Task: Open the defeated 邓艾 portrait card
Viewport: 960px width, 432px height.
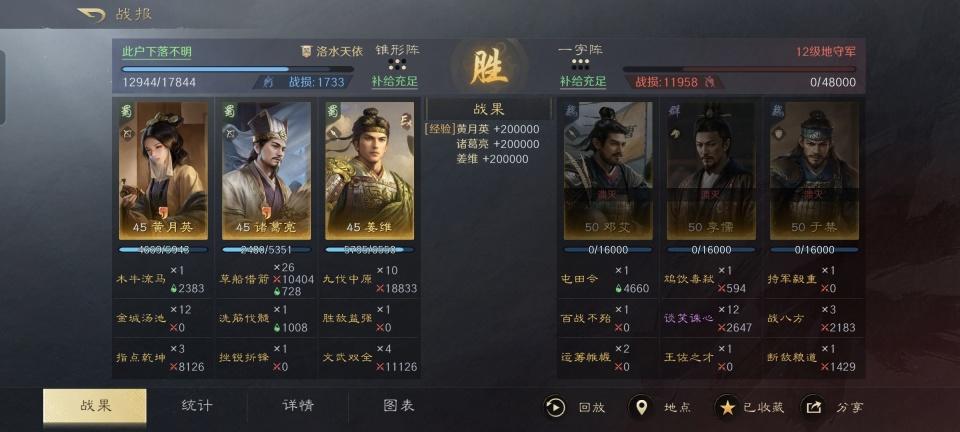Action: pyautogui.click(x=608, y=170)
